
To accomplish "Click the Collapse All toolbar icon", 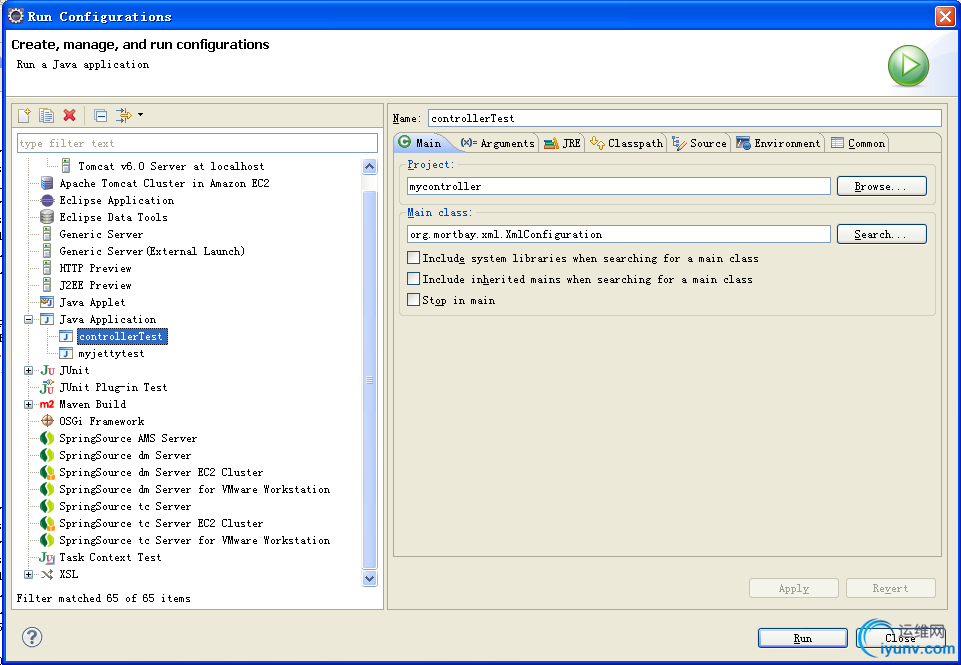I will (x=101, y=115).
